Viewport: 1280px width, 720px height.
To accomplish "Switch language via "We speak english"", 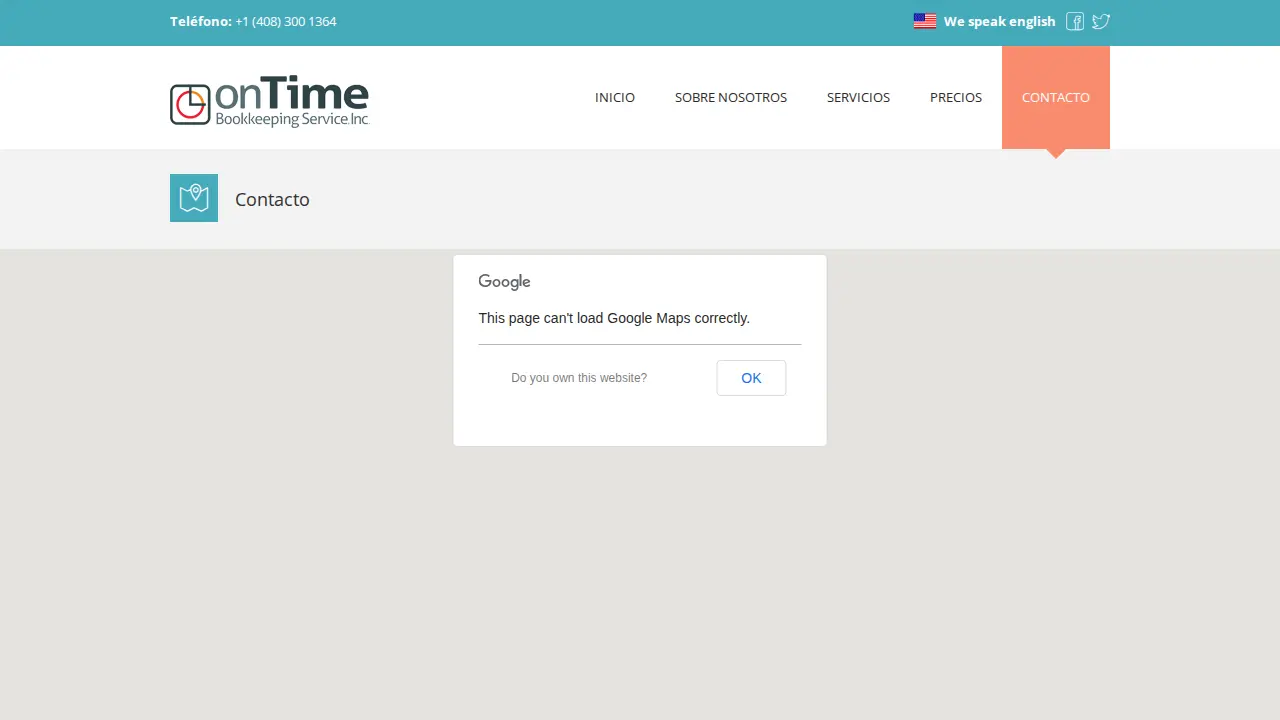I will pyautogui.click(x=999, y=21).
